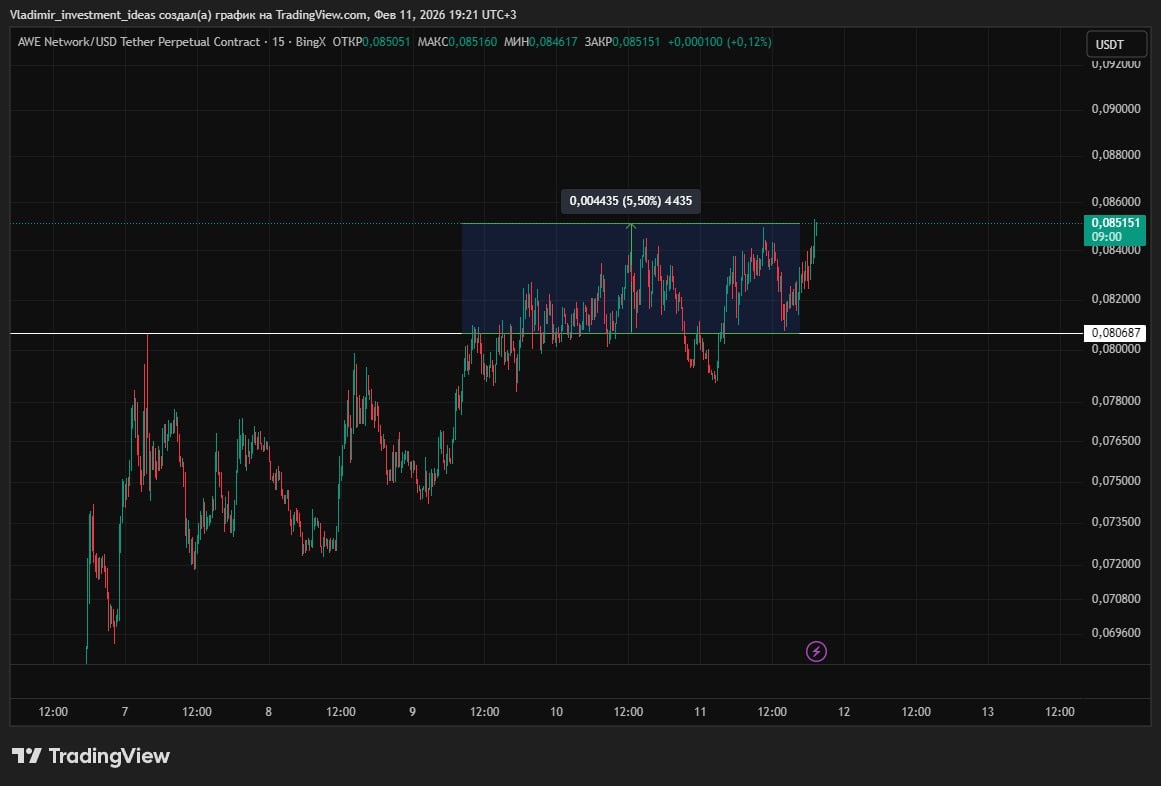1161x786 pixels.
Task: Click the 0,090000 price axis label
Action: (x=1116, y=109)
